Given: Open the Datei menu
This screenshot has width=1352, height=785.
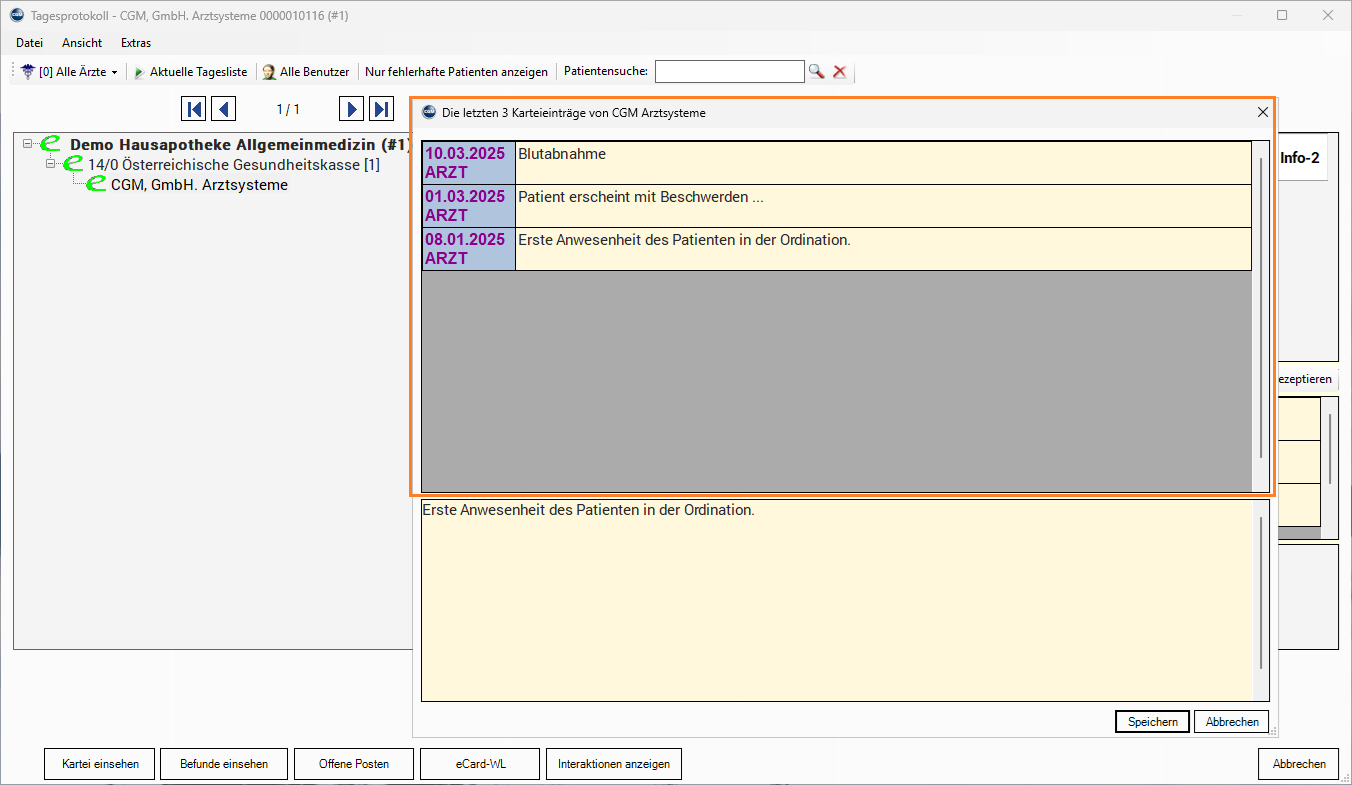Looking at the screenshot, I should click(30, 43).
